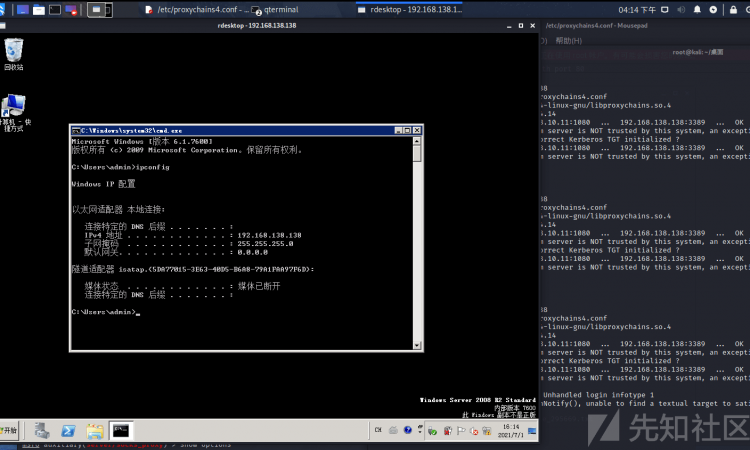This screenshot has height=450, width=750.
Task: Click the blue help tray icon
Action: tap(408, 430)
